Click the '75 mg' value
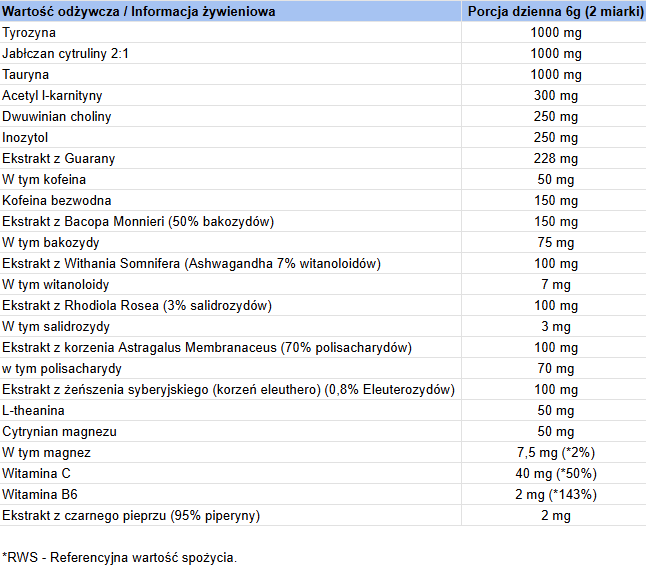The height and width of the screenshot is (566, 646). (x=556, y=243)
